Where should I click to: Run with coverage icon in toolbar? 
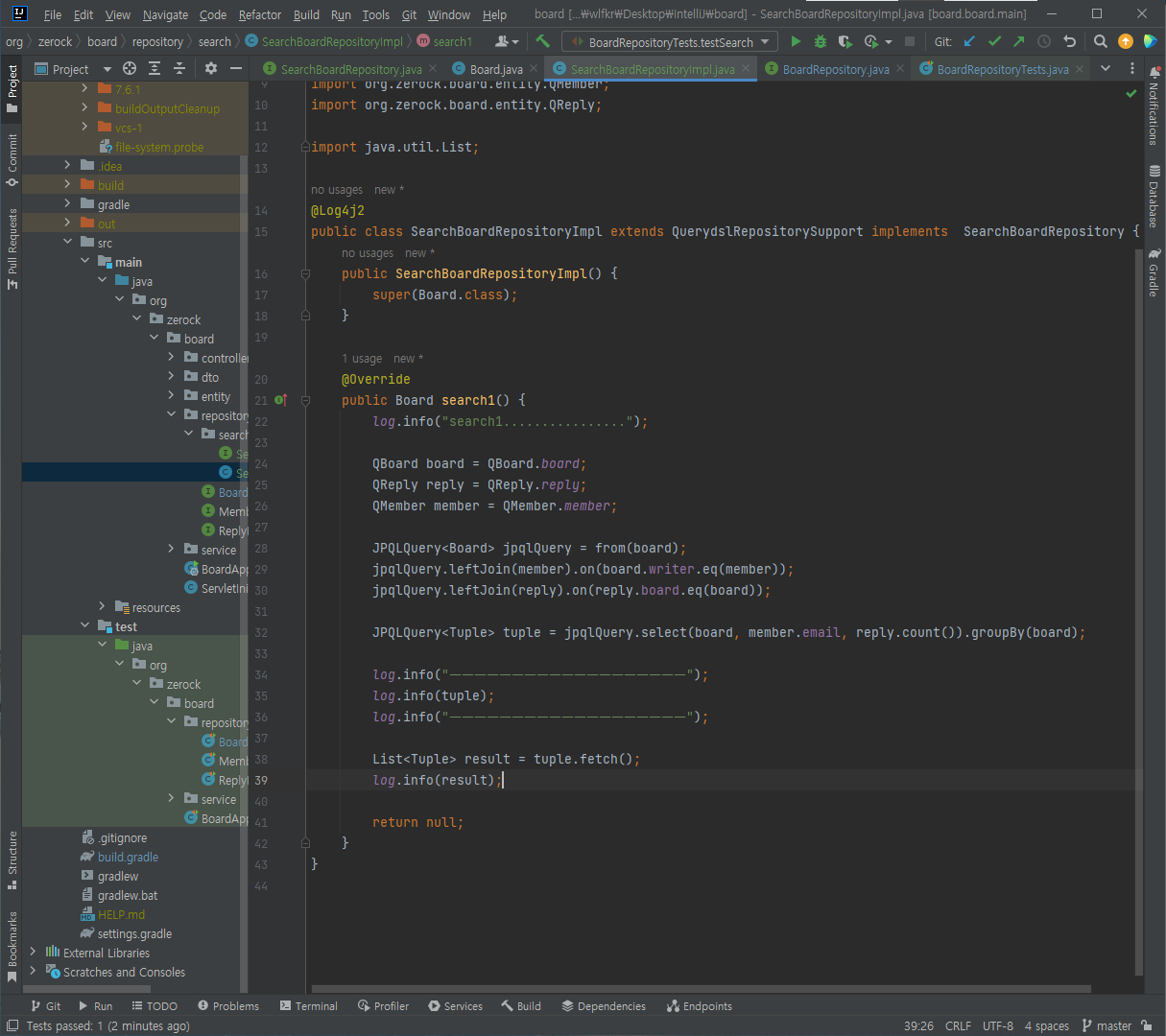click(845, 41)
